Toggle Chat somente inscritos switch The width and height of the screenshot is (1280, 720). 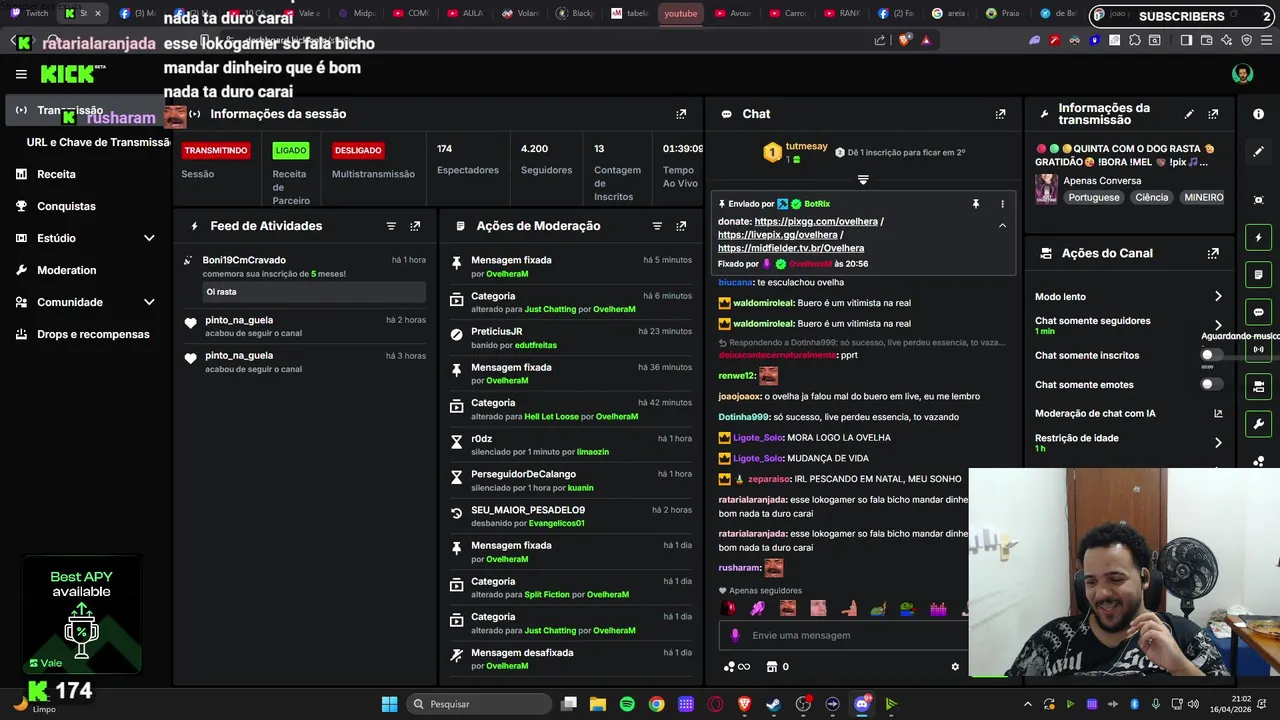click(x=1211, y=355)
